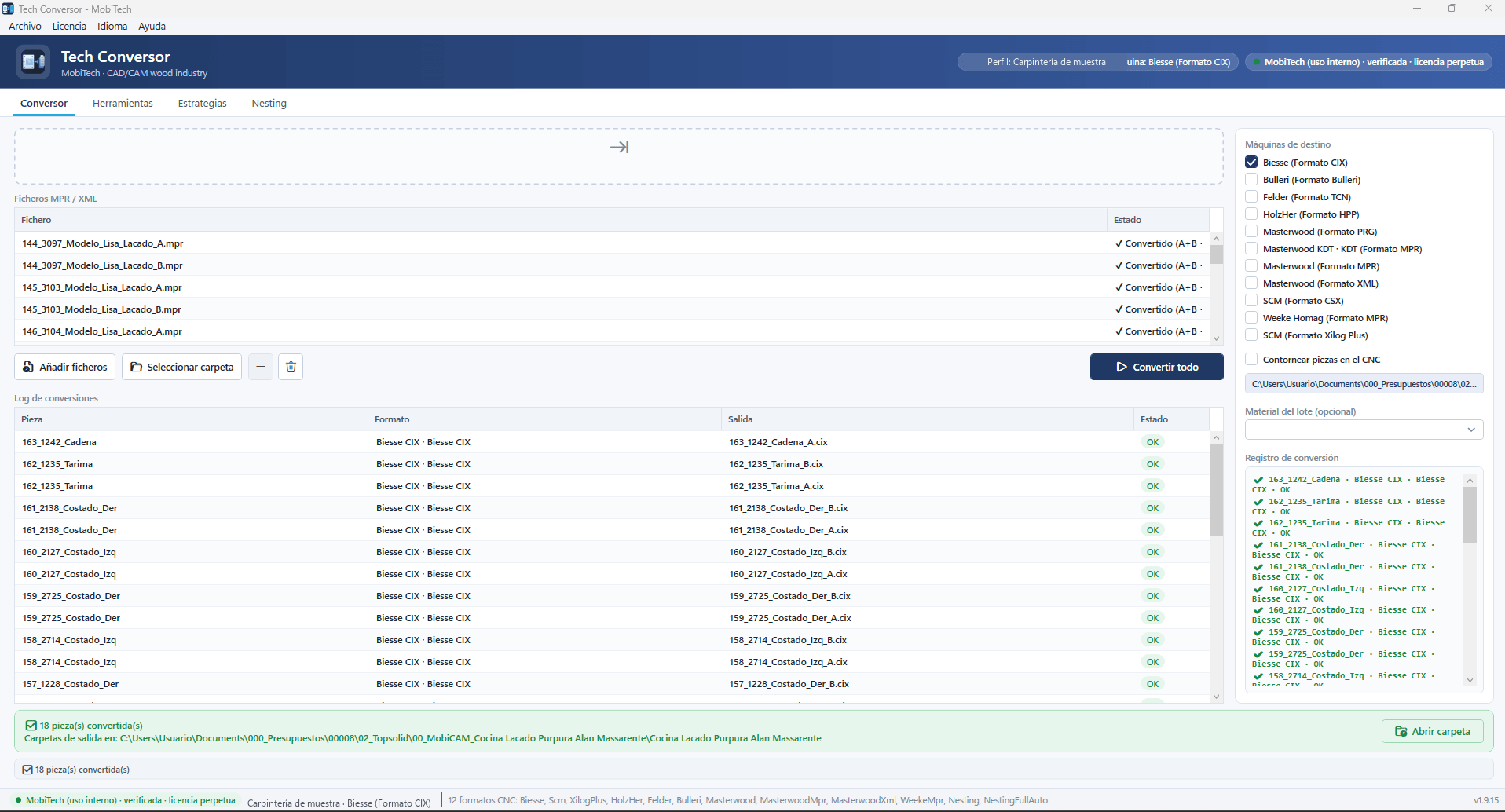Enable Contornear piezas en el CNC checkbox
The image size is (1505, 812).
[1251, 359]
